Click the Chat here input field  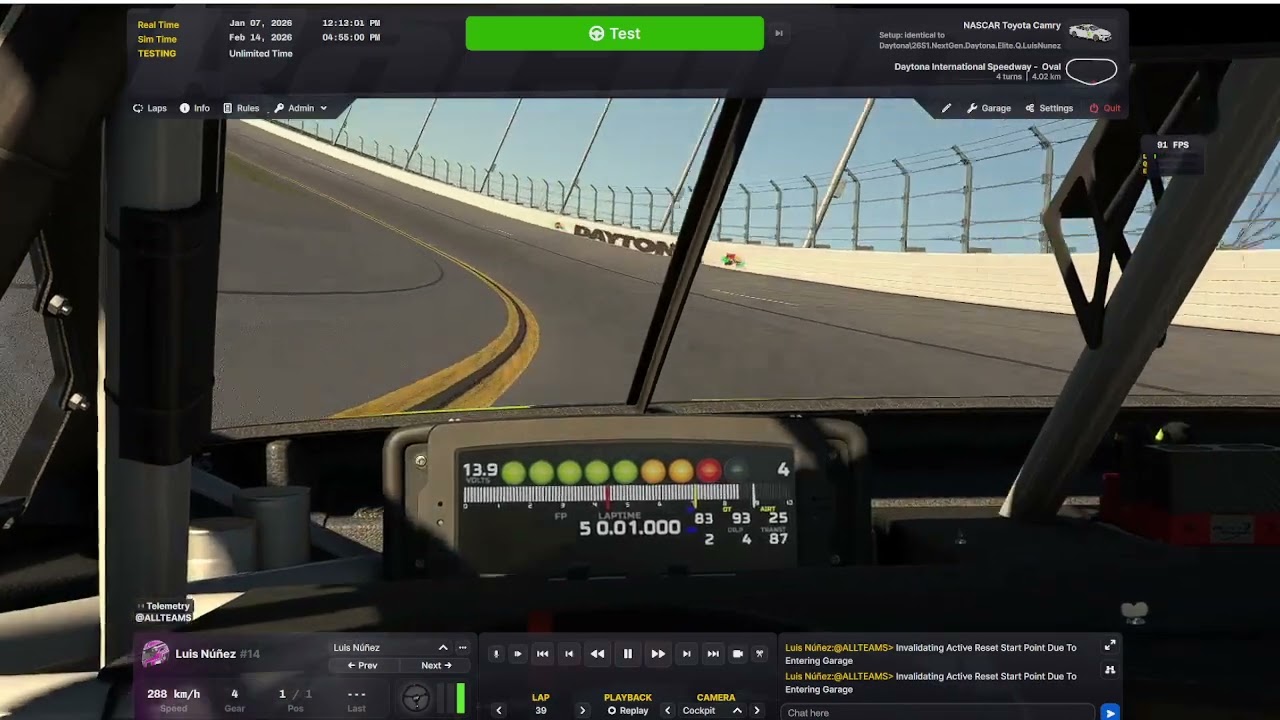pyautogui.click(x=937, y=713)
